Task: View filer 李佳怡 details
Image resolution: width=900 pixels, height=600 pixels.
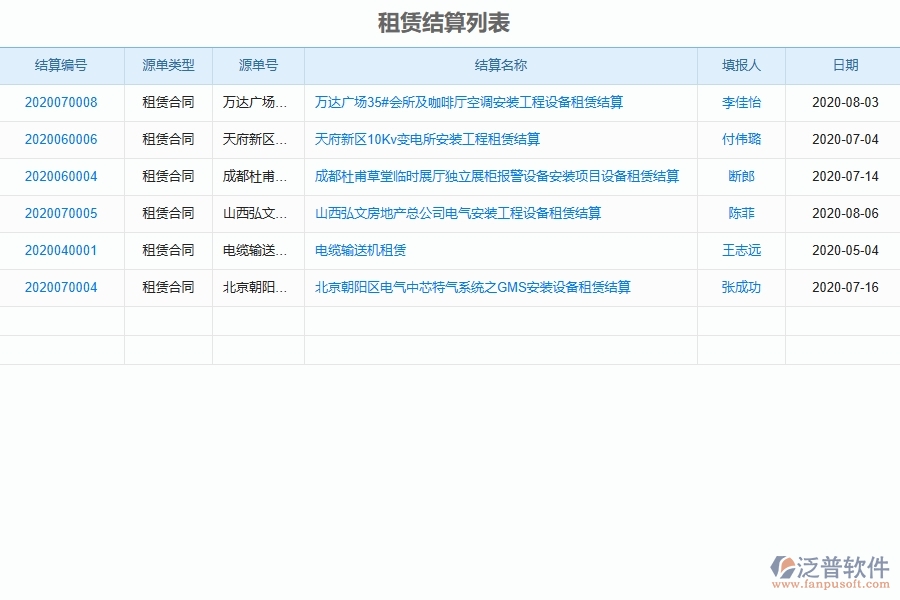Action: click(x=742, y=102)
